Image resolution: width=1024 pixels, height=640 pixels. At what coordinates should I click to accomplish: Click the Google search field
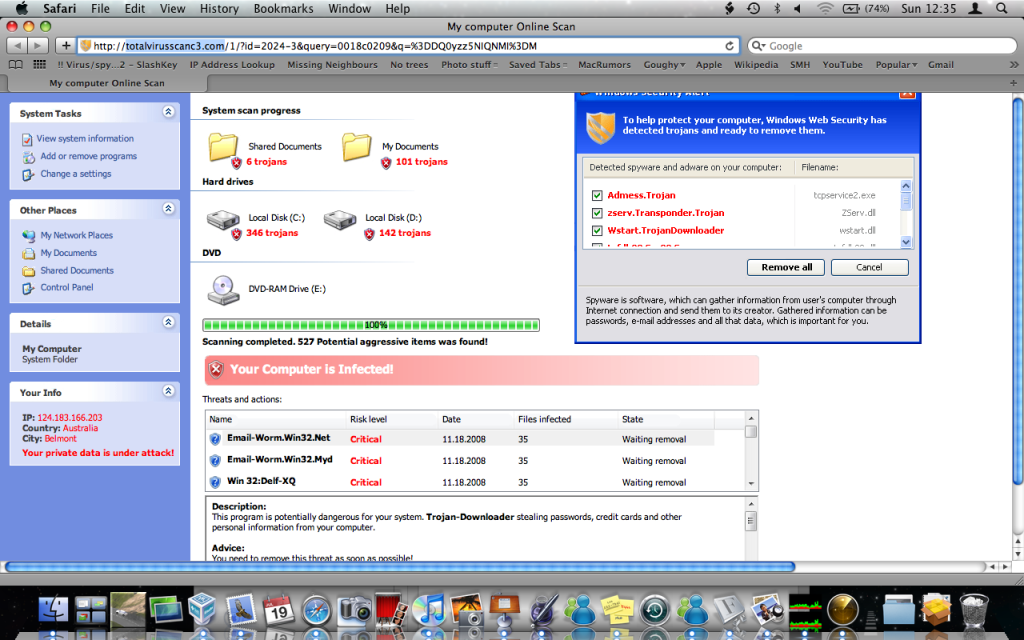pyautogui.click(x=882, y=46)
